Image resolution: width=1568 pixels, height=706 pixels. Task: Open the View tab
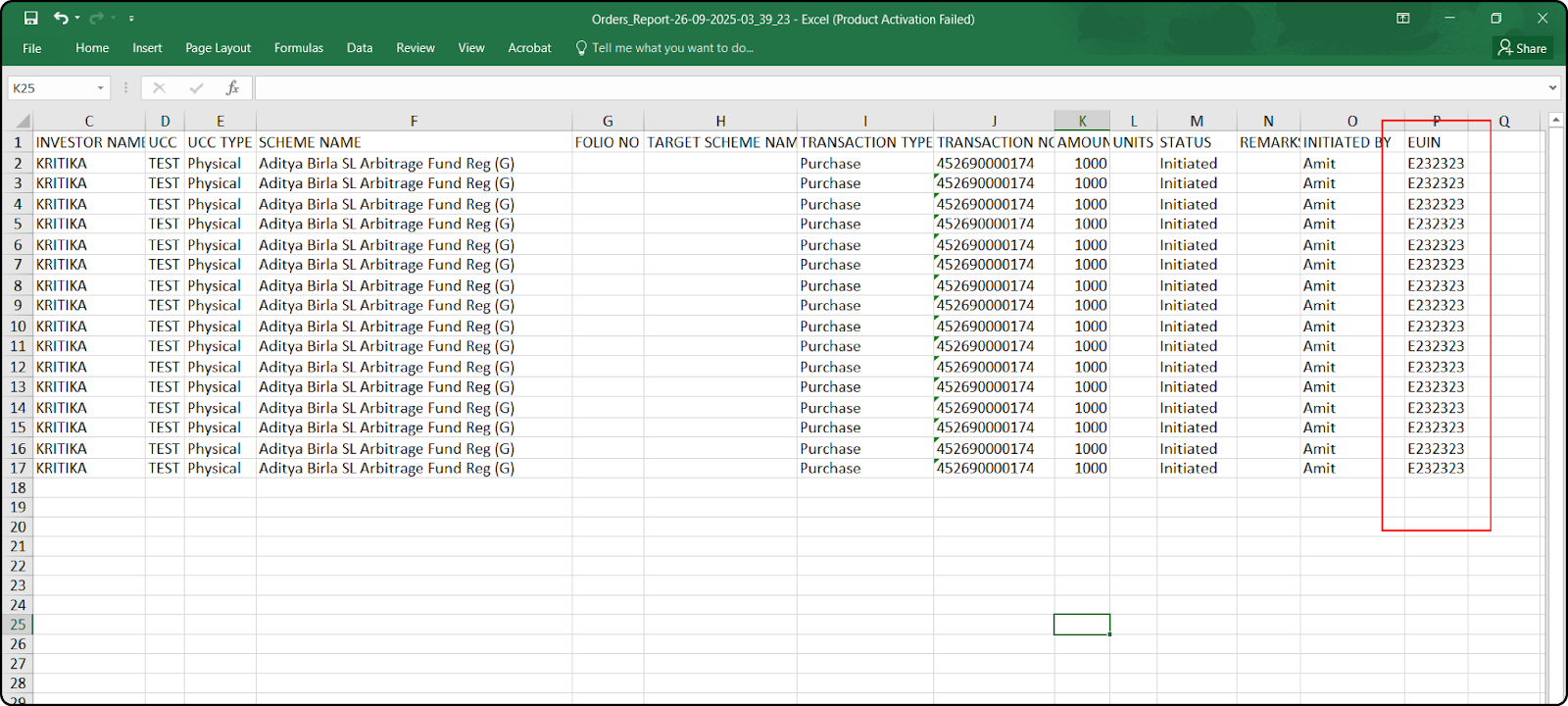471,48
